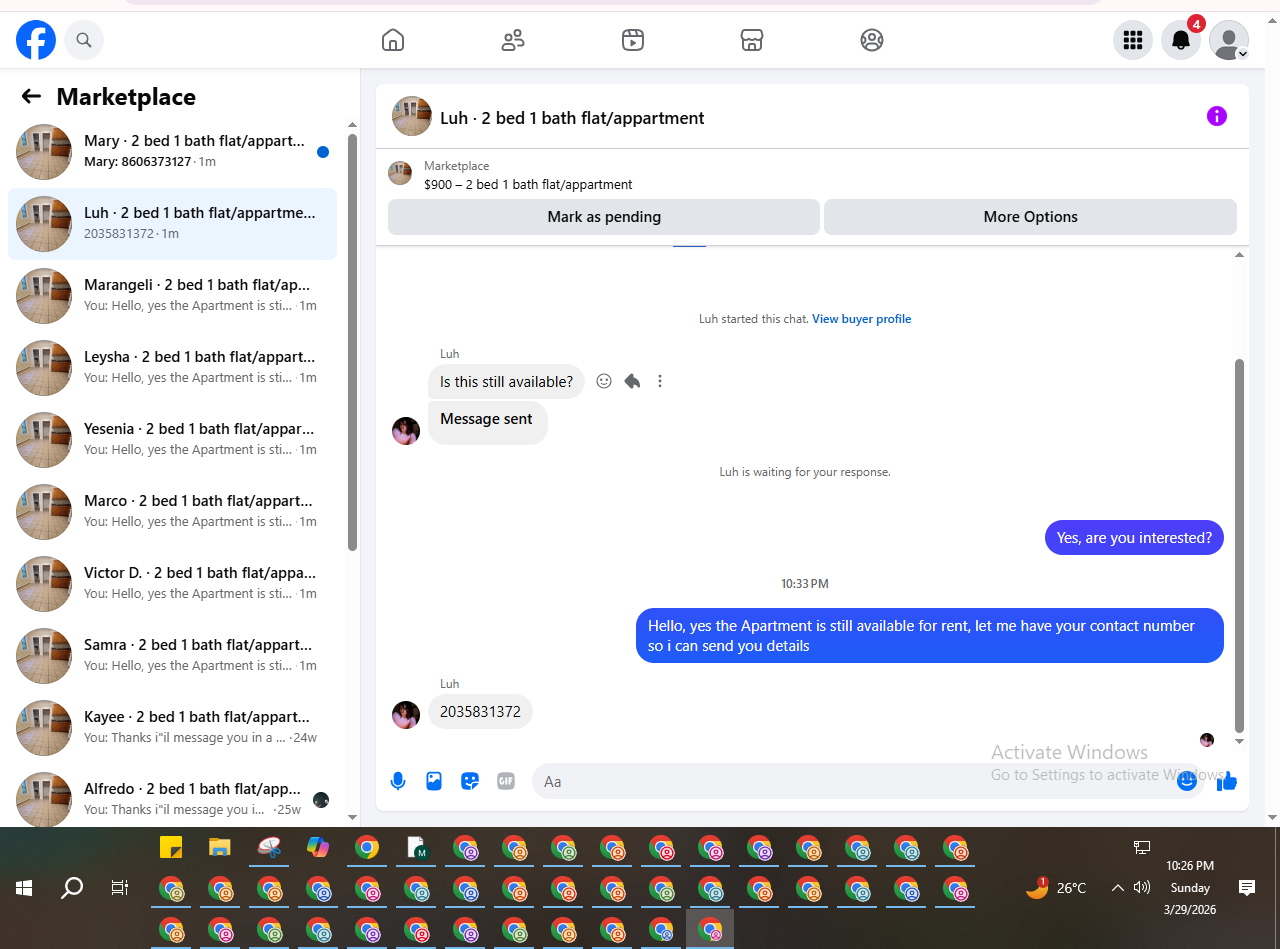Viewport: 1280px width, 949px height.
Task: Click the conversation list scrollbar
Action: (352, 340)
